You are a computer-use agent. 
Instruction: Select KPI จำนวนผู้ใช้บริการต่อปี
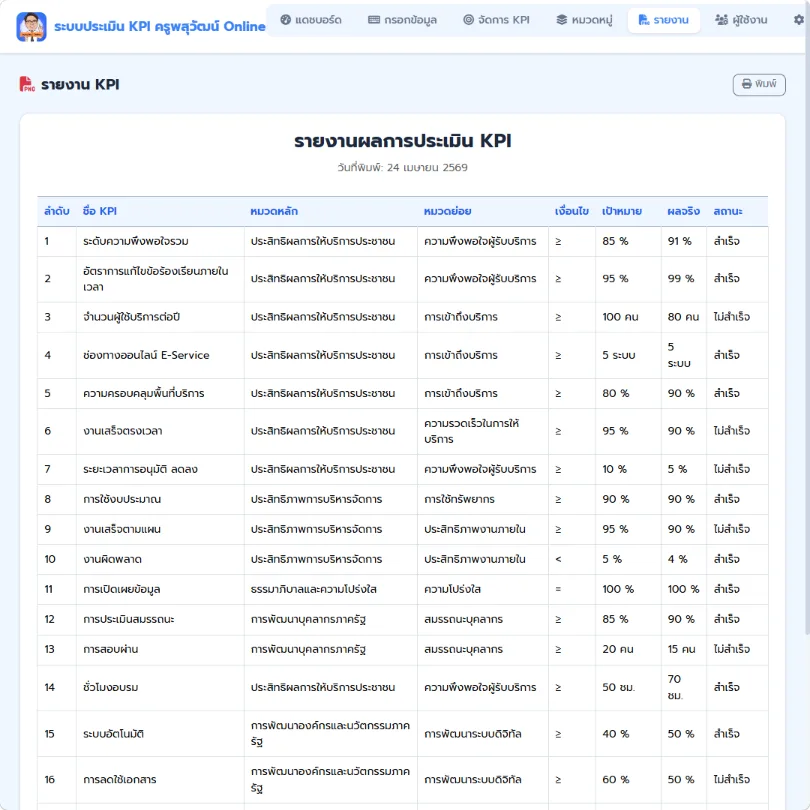tap(131, 317)
